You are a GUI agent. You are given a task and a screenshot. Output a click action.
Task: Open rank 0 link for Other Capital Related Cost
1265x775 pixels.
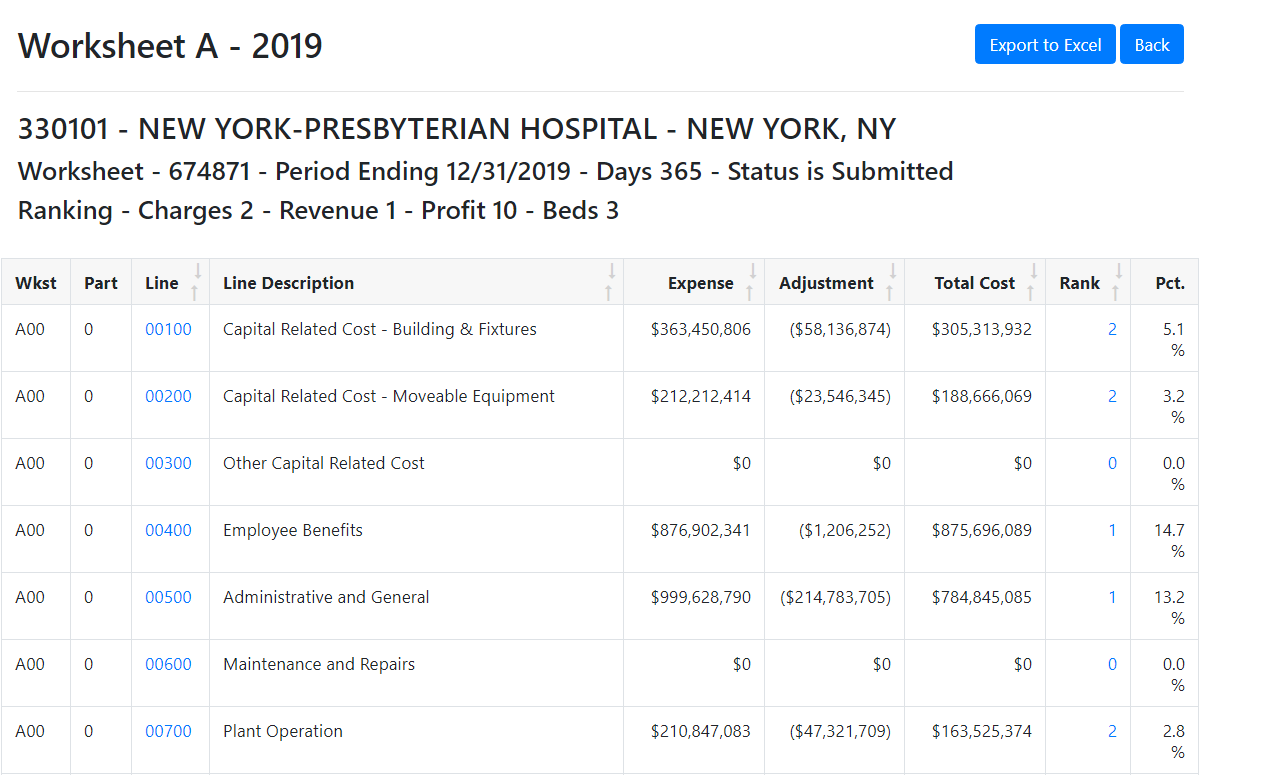(x=1112, y=463)
